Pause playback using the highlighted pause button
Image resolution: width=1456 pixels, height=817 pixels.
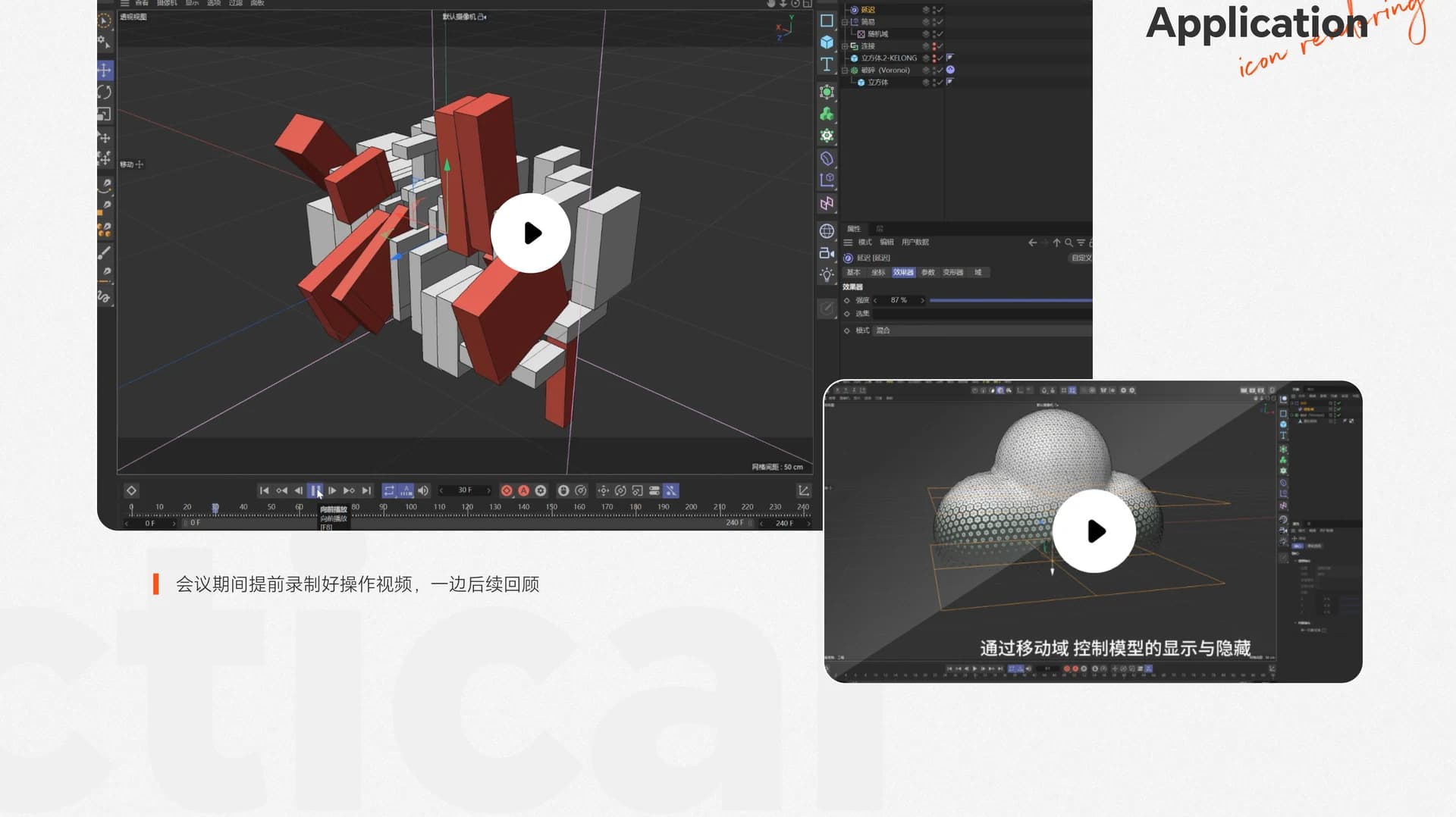[315, 491]
